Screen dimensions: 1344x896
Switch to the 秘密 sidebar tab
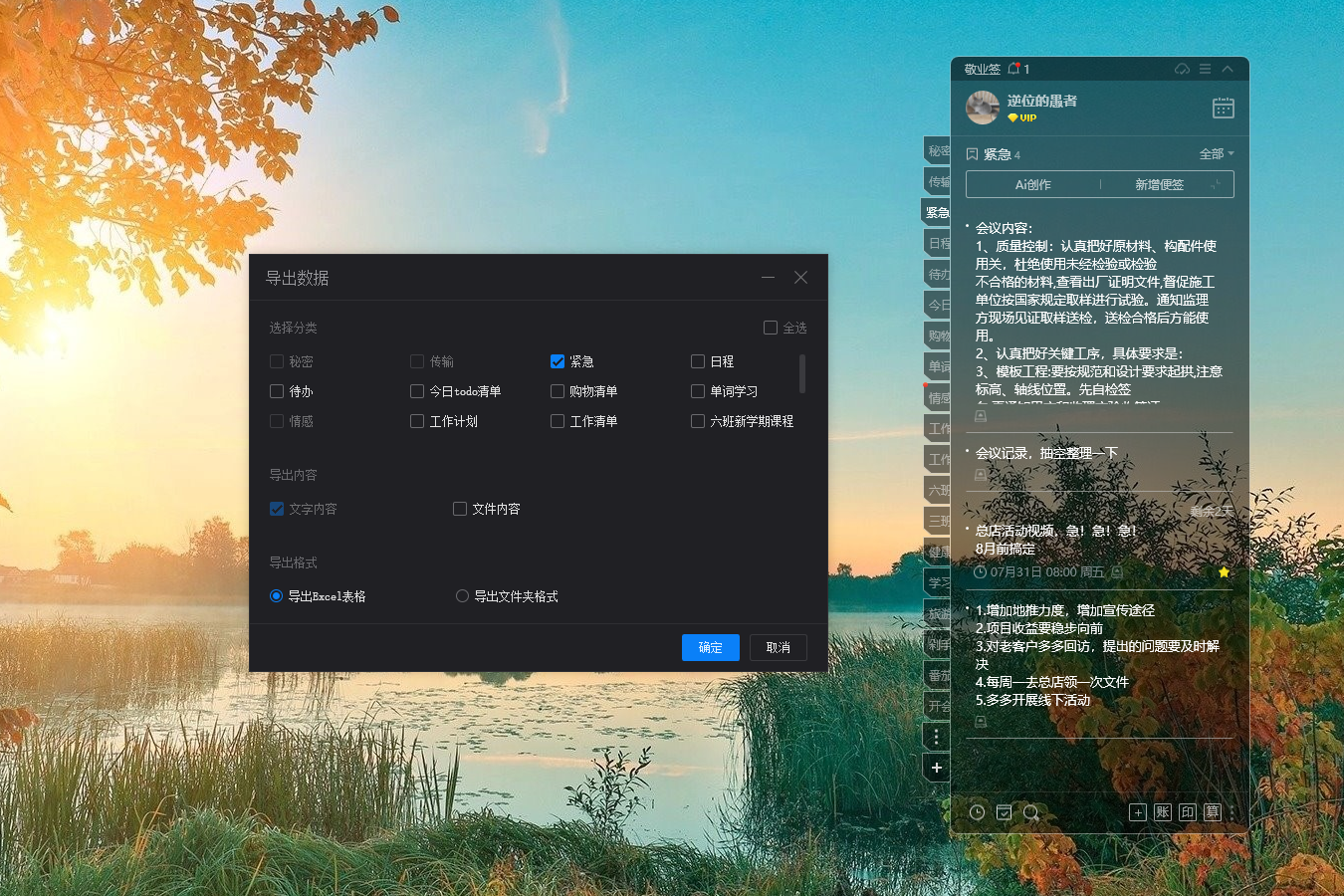coord(937,150)
